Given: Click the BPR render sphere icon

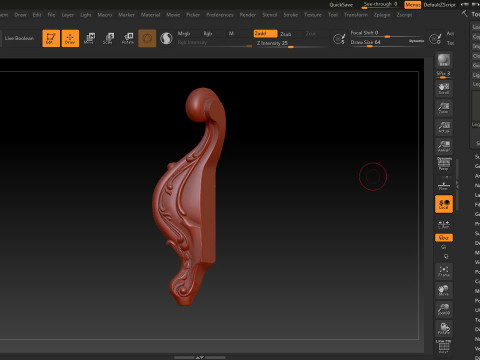Looking at the screenshot, I should click(x=444, y=60).
